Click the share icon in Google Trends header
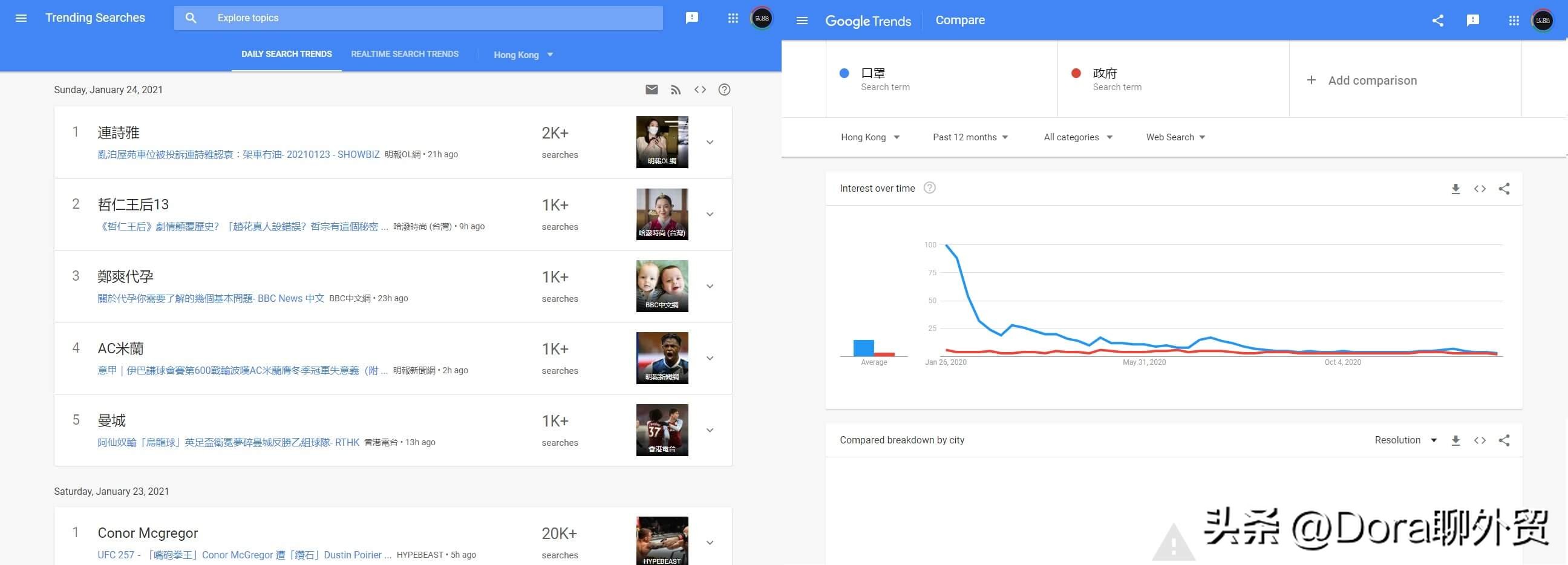The image size is (1568, 565). point(1438,20)
